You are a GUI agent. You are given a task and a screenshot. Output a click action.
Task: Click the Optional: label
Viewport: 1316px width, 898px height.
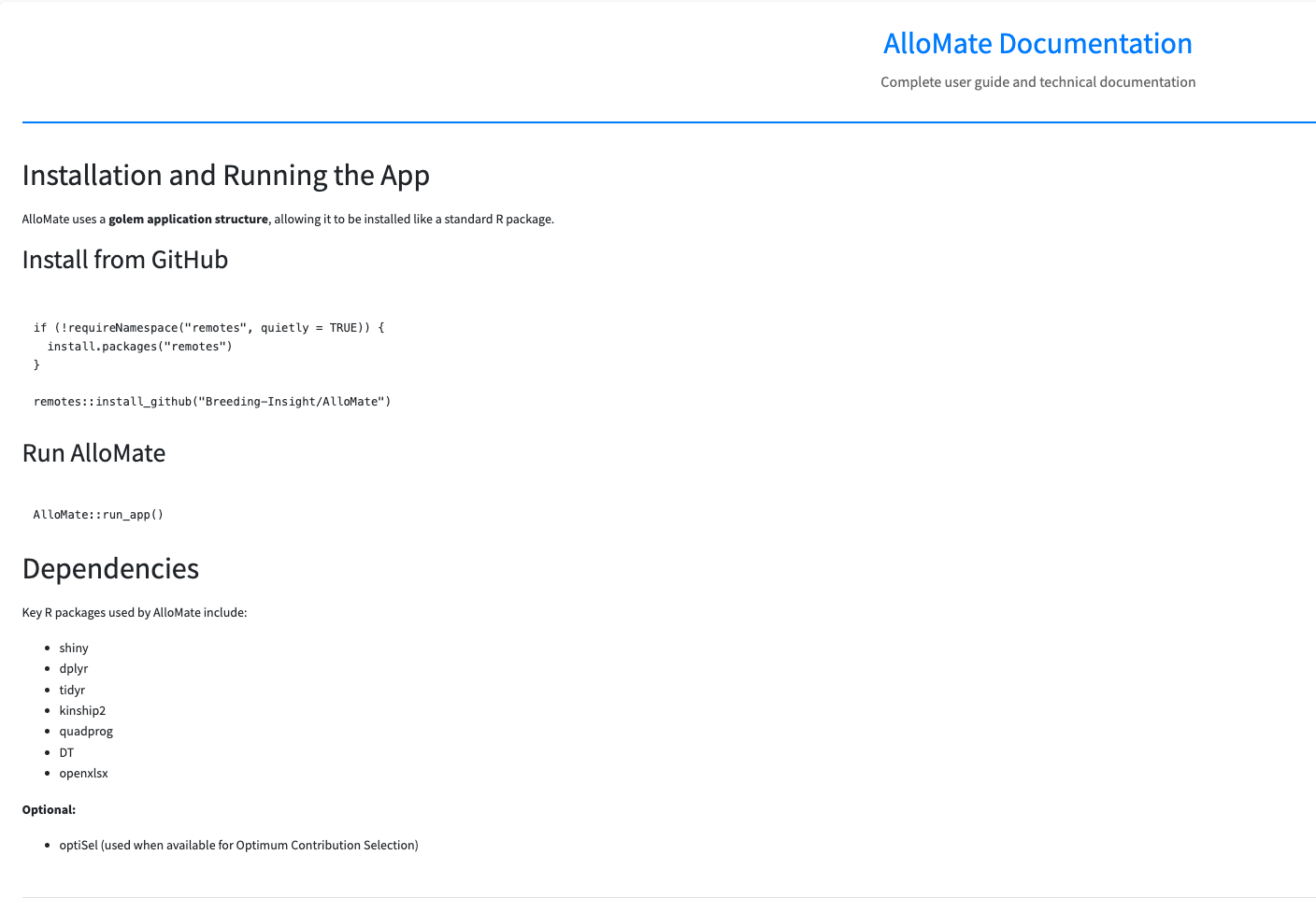[x=49, y=809]
